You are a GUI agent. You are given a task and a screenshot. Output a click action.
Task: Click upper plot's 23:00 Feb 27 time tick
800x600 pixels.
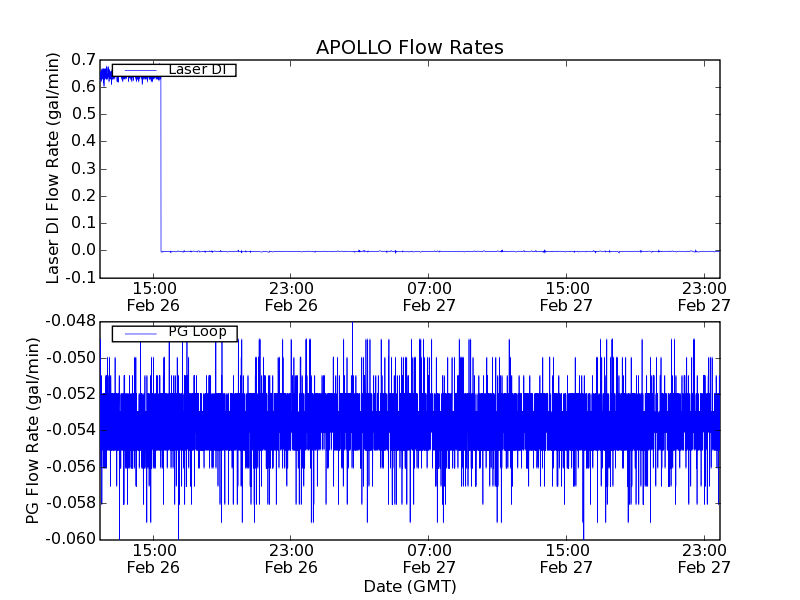(x=704, y=296)
